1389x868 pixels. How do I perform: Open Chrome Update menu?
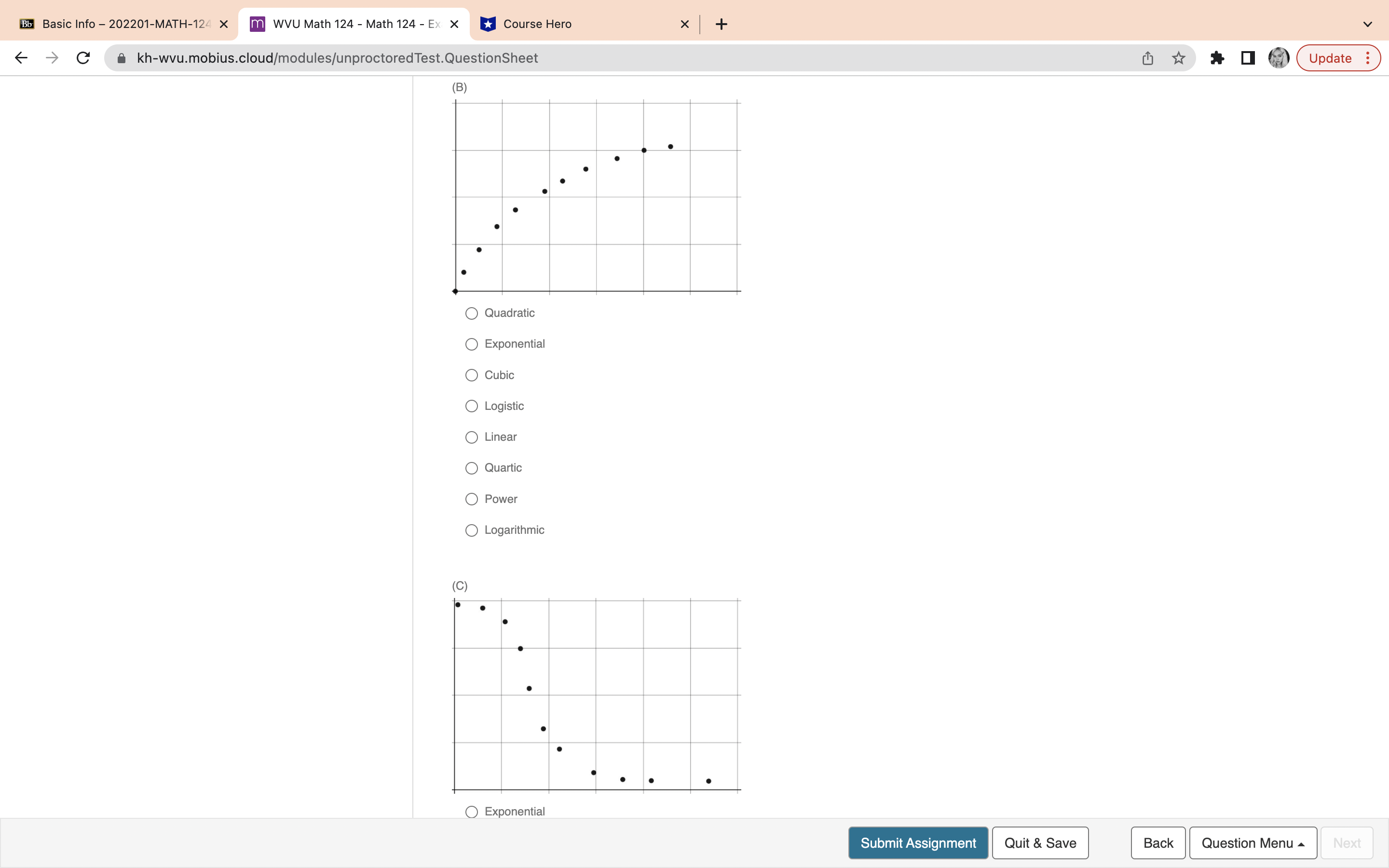coord(1338,58)
